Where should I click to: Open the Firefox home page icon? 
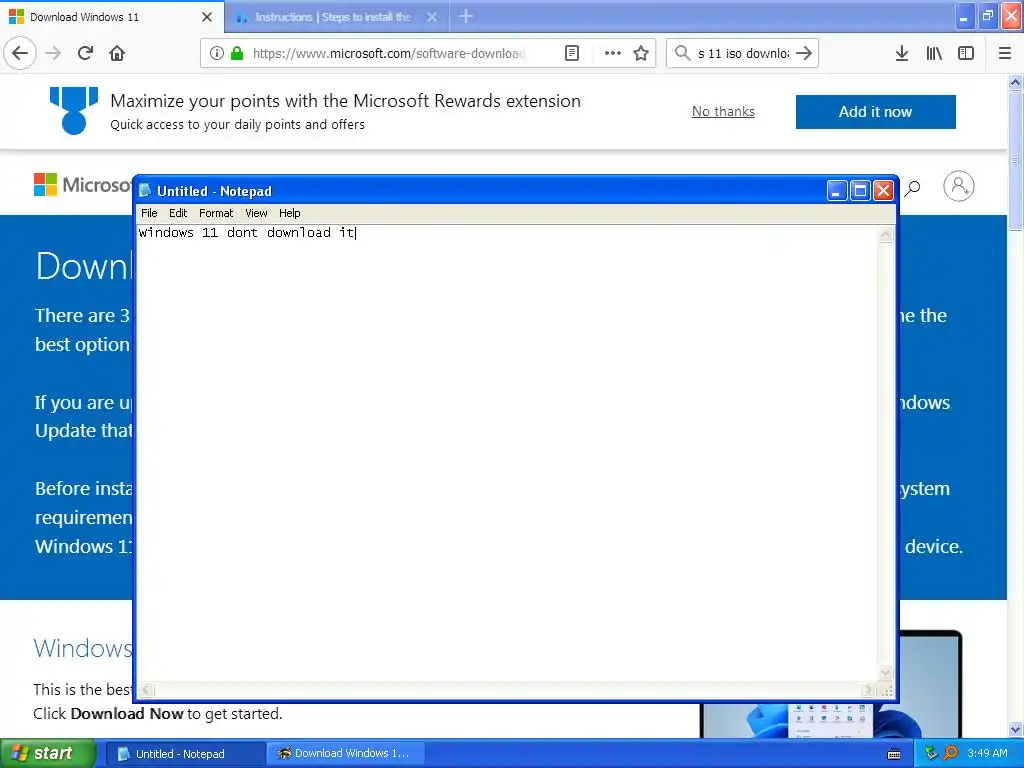point(117,53)
